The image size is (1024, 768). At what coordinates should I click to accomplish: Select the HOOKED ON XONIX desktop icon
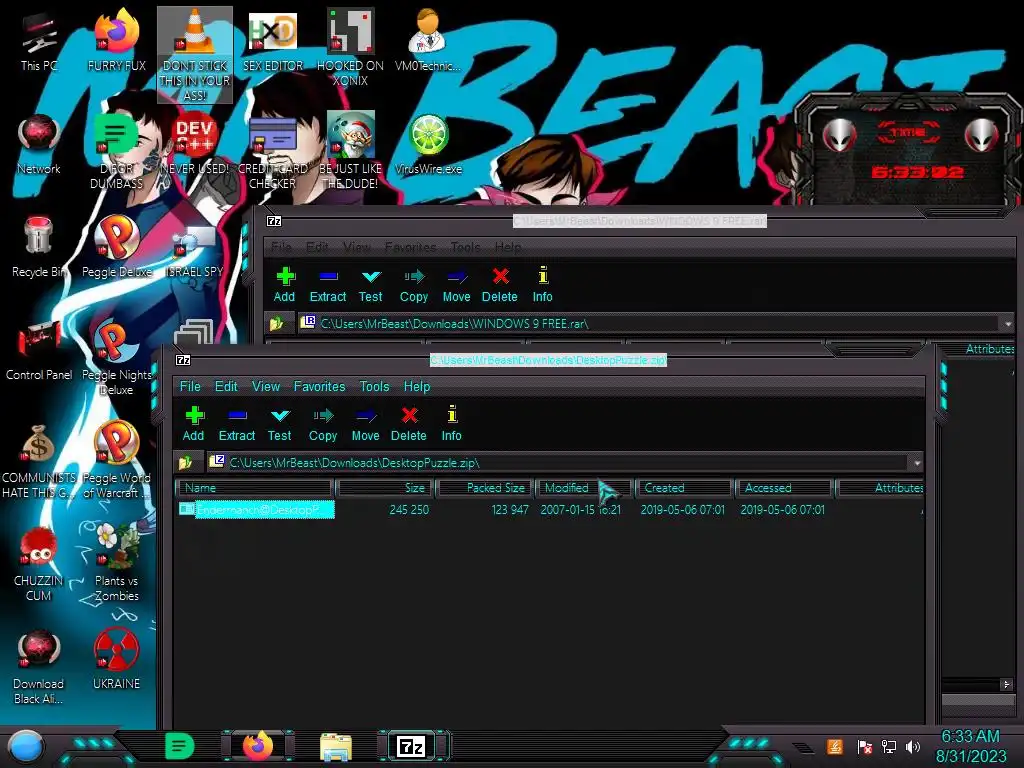350,49
